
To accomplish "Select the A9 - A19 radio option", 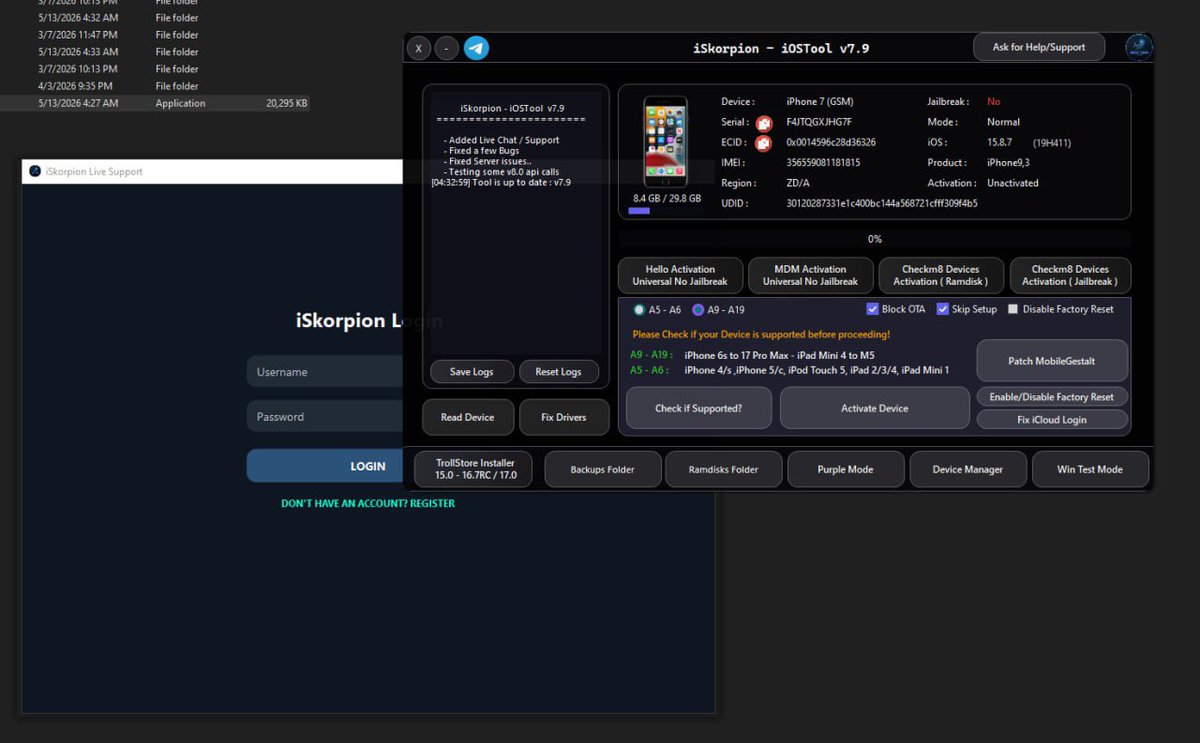I will tap(718, 310).
